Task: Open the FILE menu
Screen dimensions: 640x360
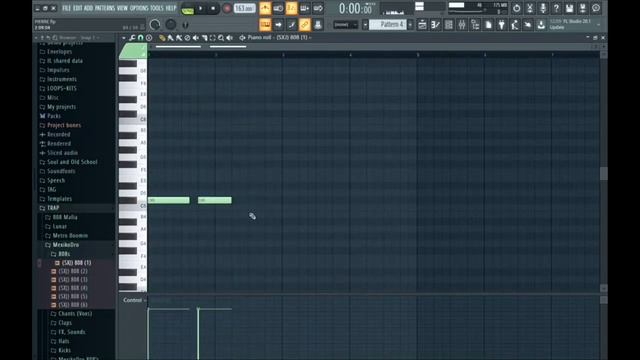Action: 66,8
